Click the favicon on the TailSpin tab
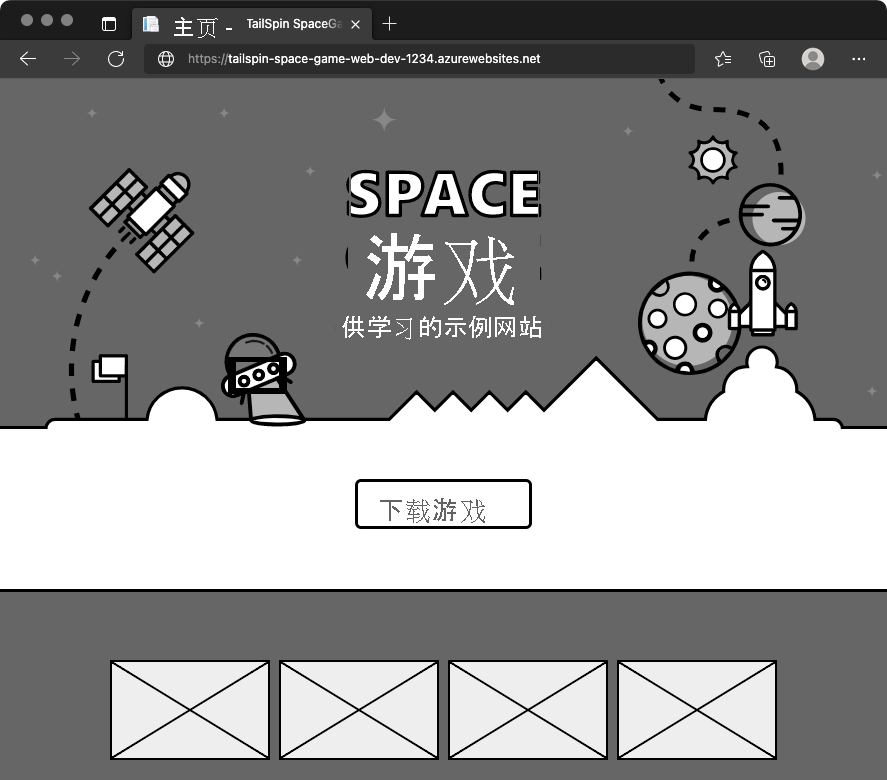Viewport: 887px width, 780px height. click(x=151, y=23)
